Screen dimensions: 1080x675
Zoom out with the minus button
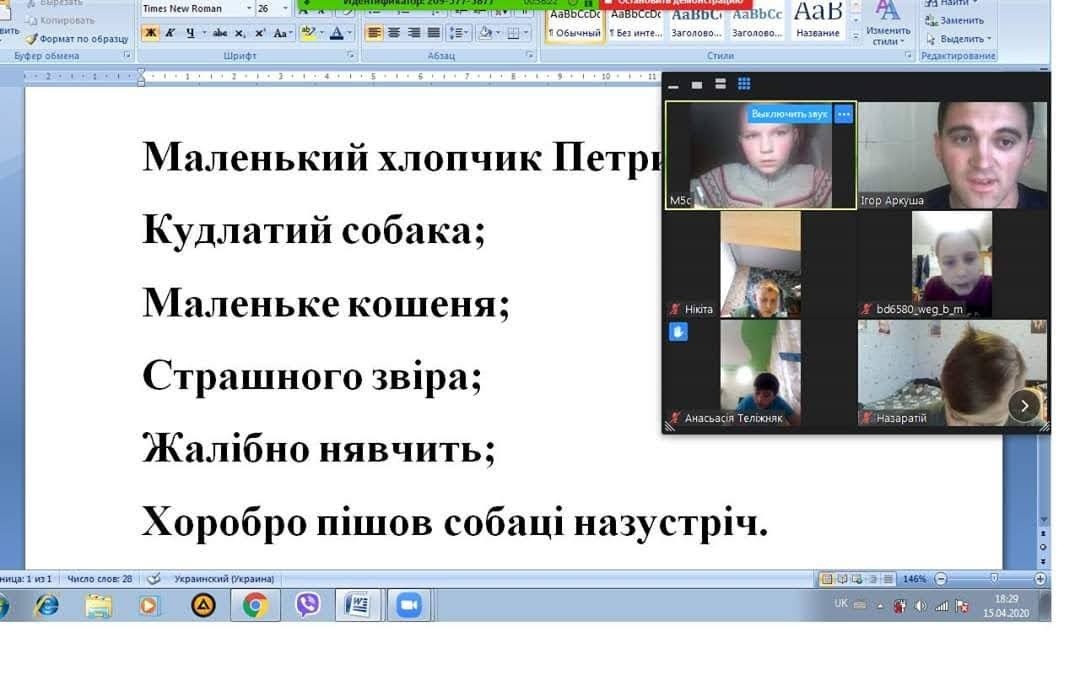tap(941, 579)
